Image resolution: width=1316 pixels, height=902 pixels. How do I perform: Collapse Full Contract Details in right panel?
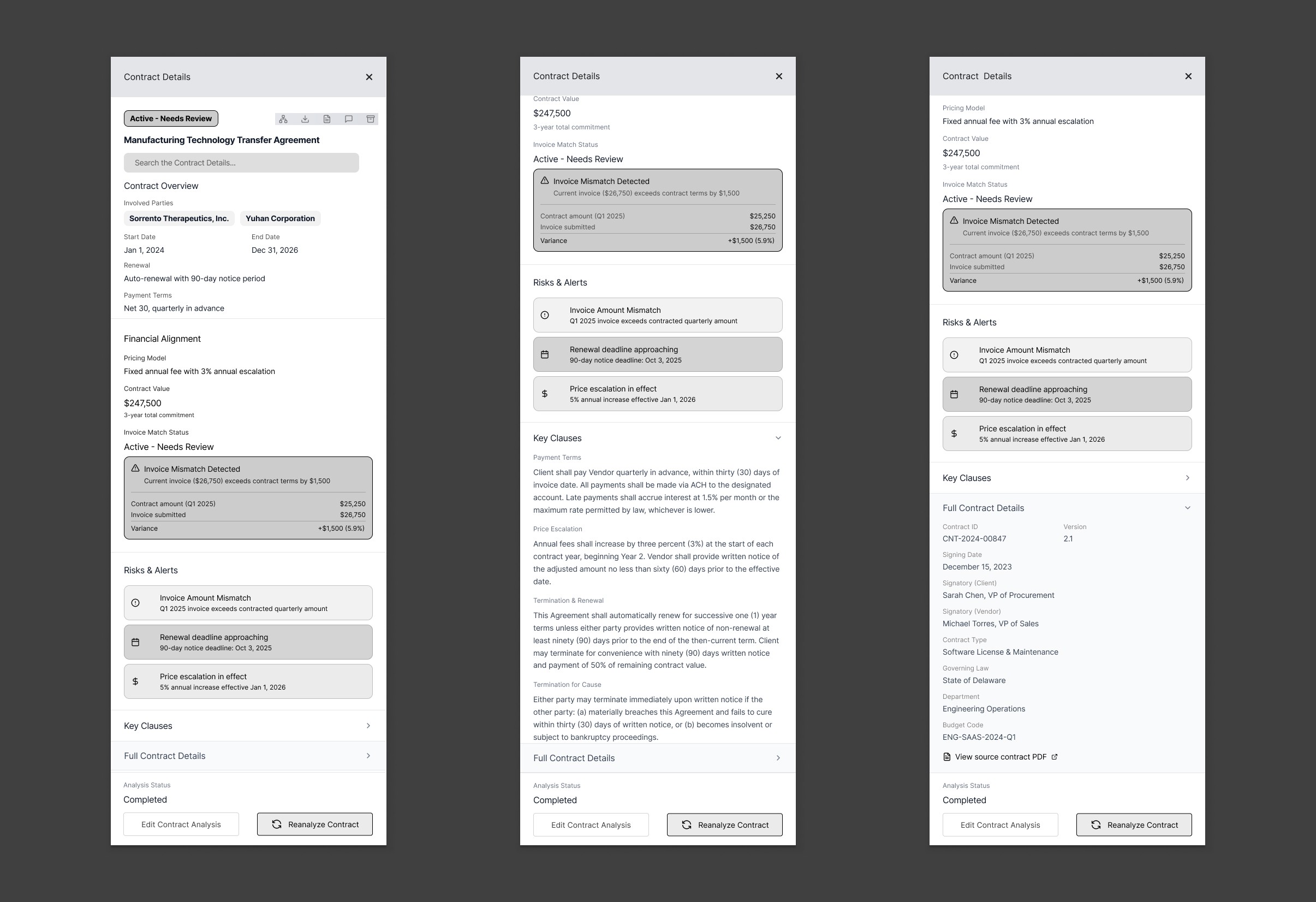[x=1188, y=508]
